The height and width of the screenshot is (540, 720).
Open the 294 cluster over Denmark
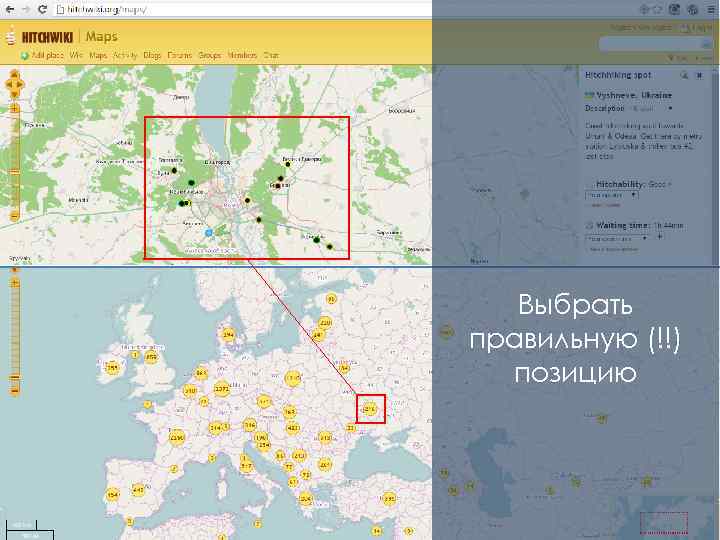coord(228,335)
